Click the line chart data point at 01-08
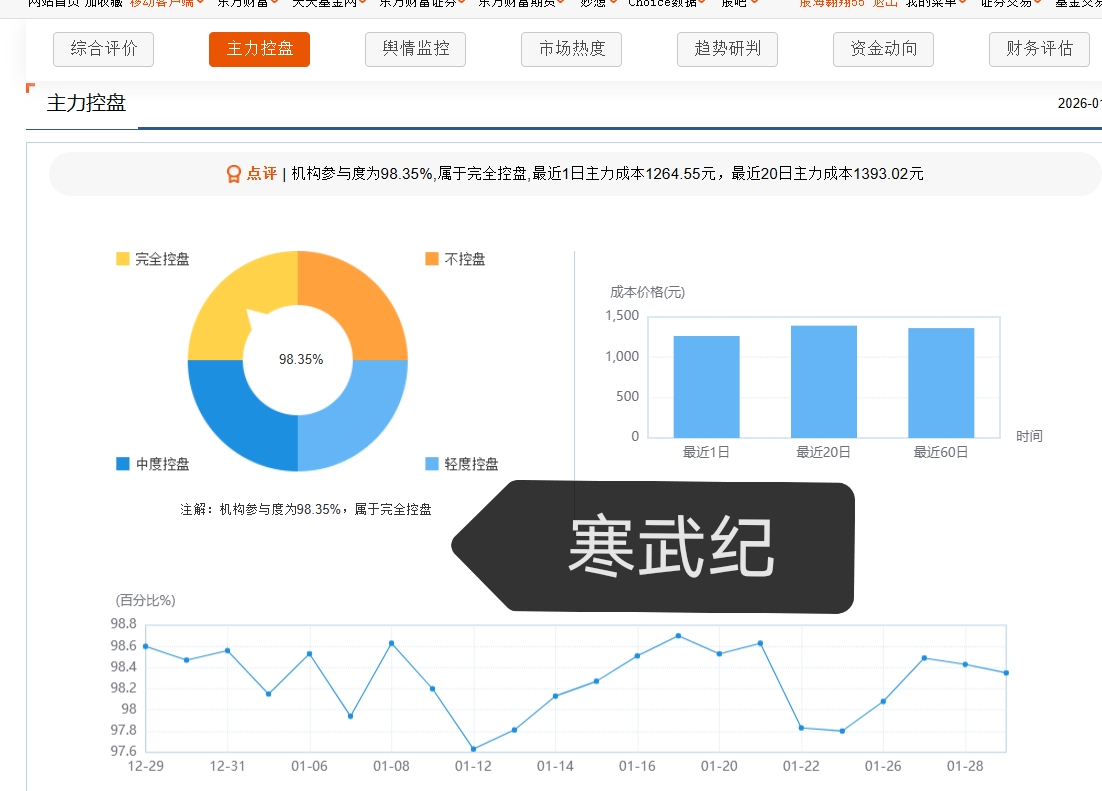 391,643
